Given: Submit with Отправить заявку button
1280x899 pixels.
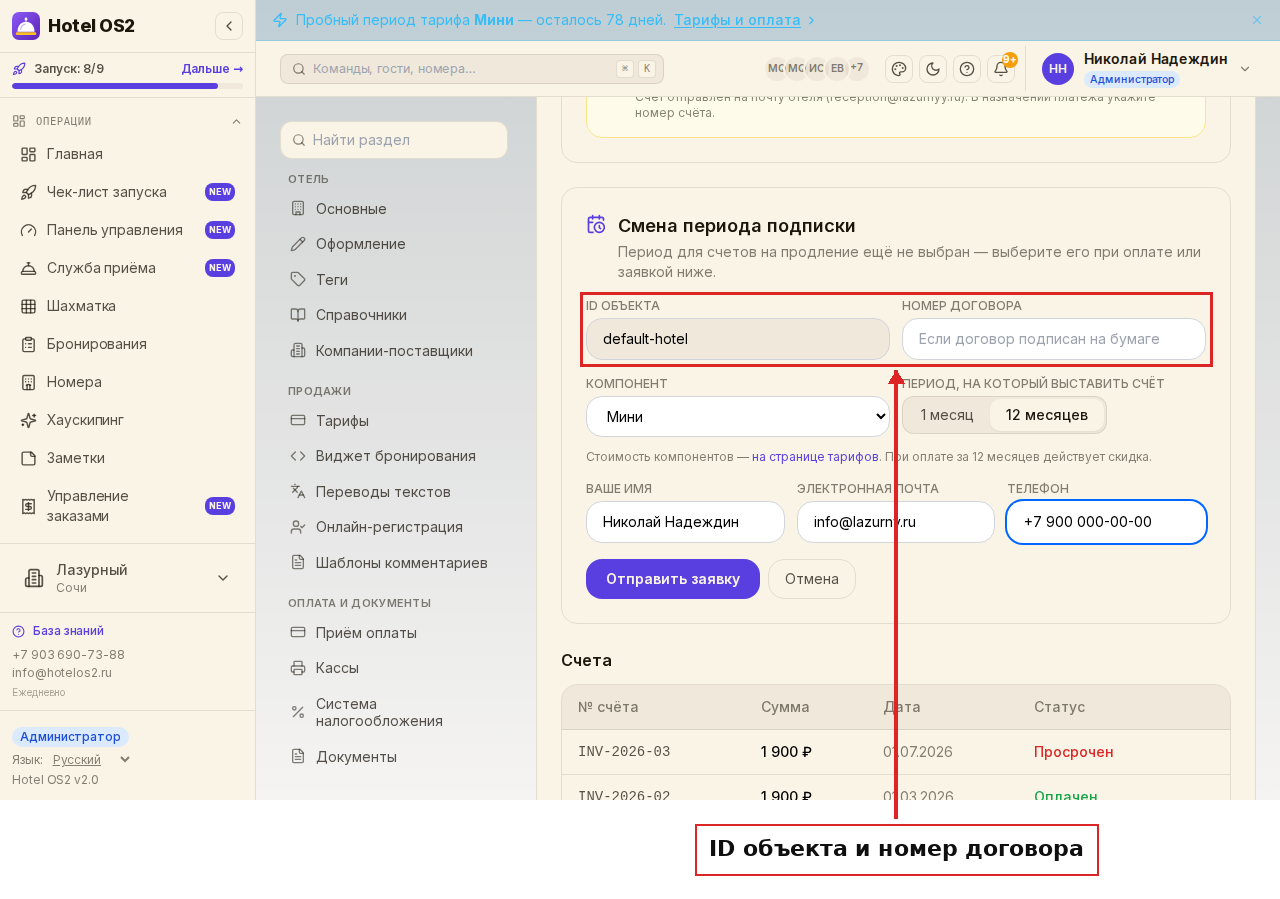Looking at the screenshot, I should pyautogui.click(x=673, y=579).
